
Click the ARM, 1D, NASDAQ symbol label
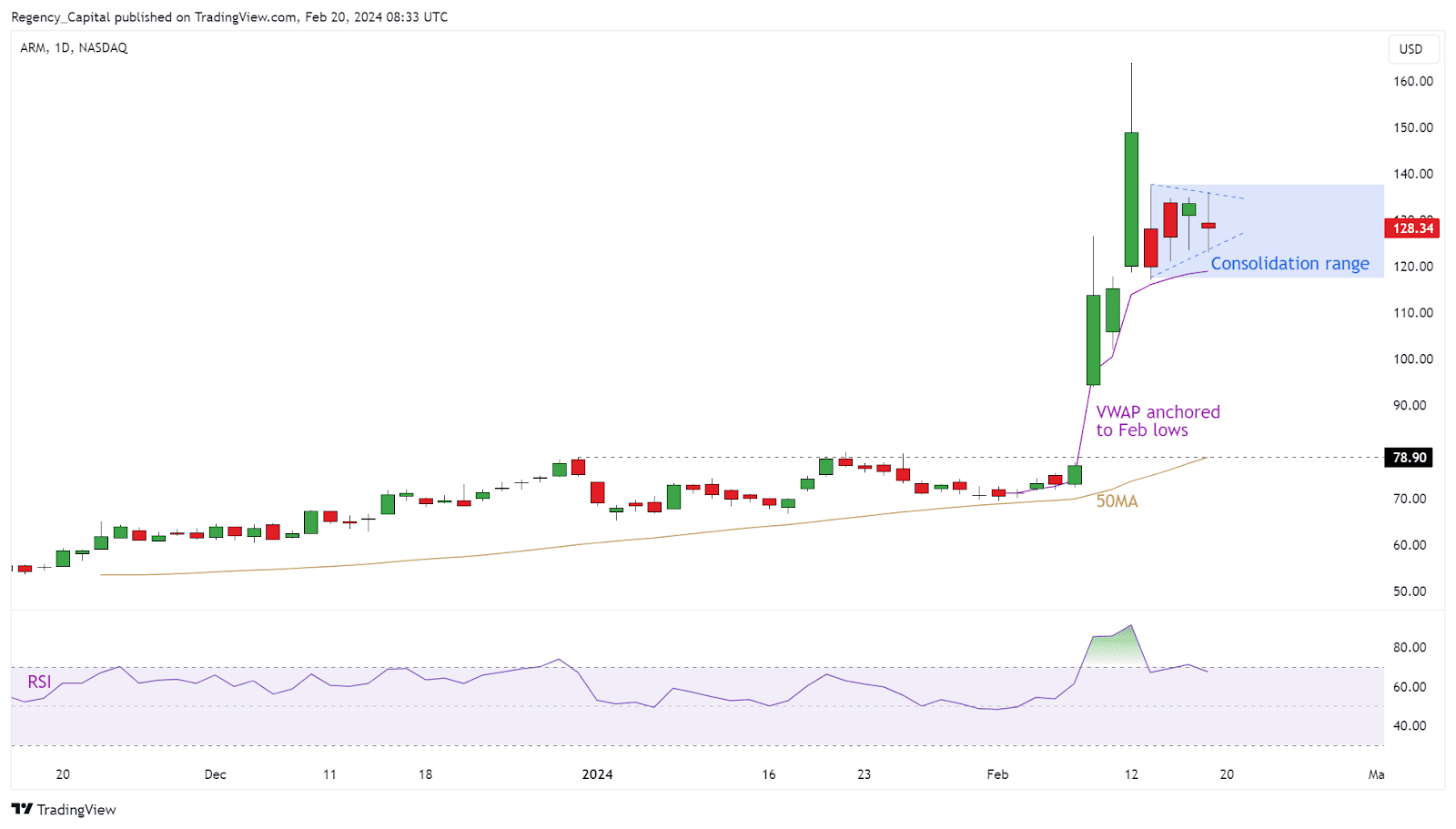[x=74, y=47]
